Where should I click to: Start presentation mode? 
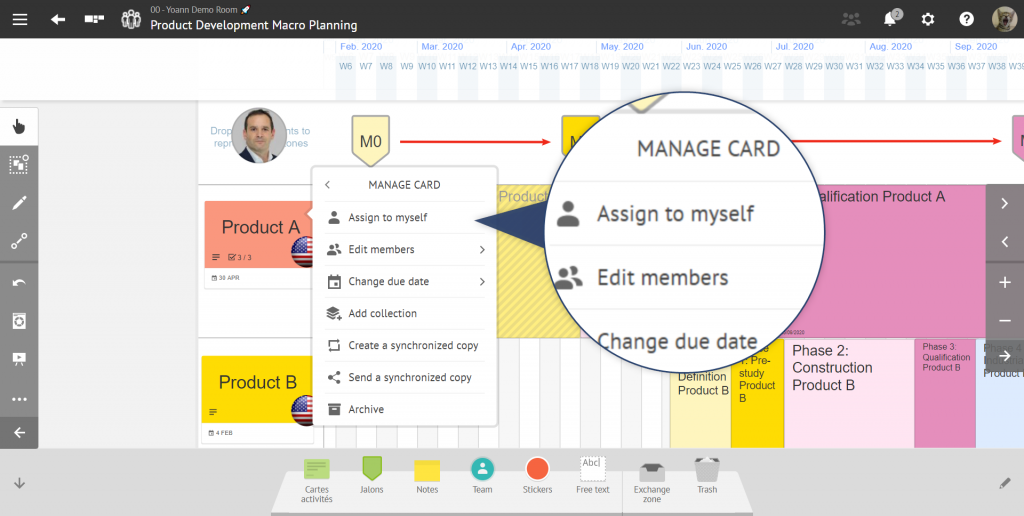(19, 359)
